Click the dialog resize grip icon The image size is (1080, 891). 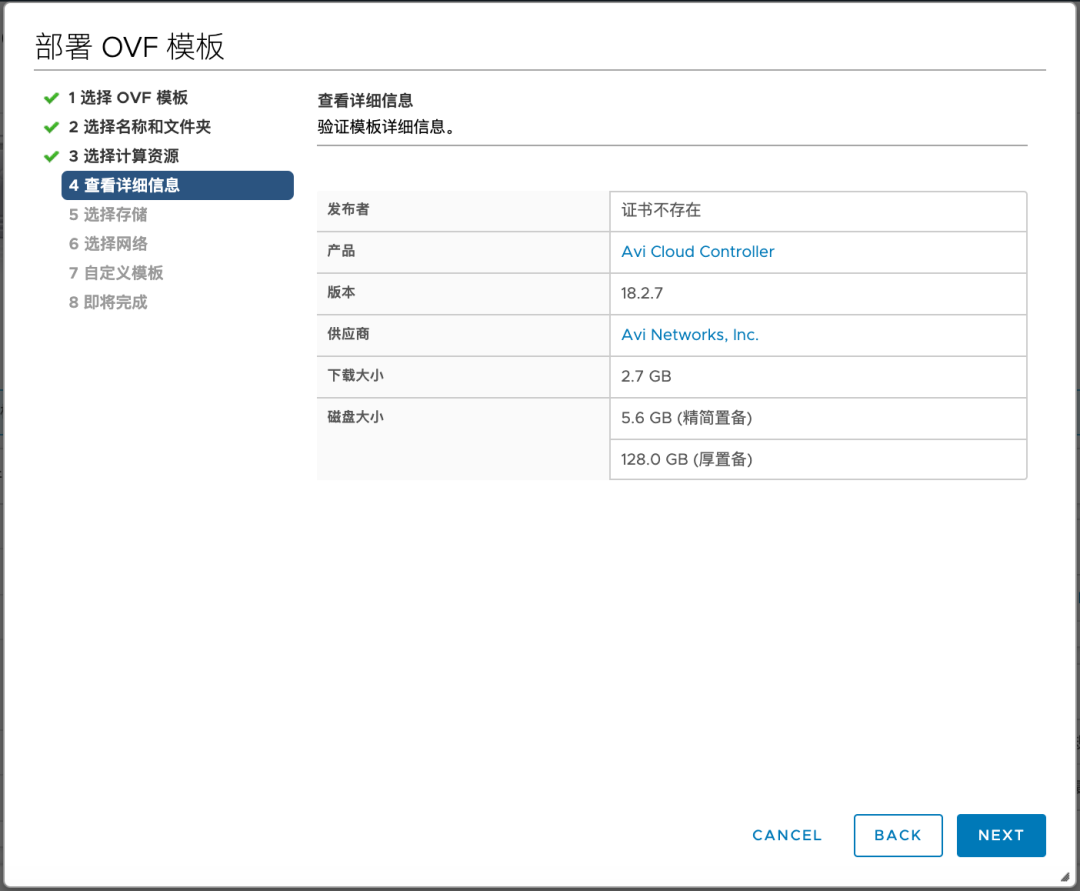tap(1065, 877)
